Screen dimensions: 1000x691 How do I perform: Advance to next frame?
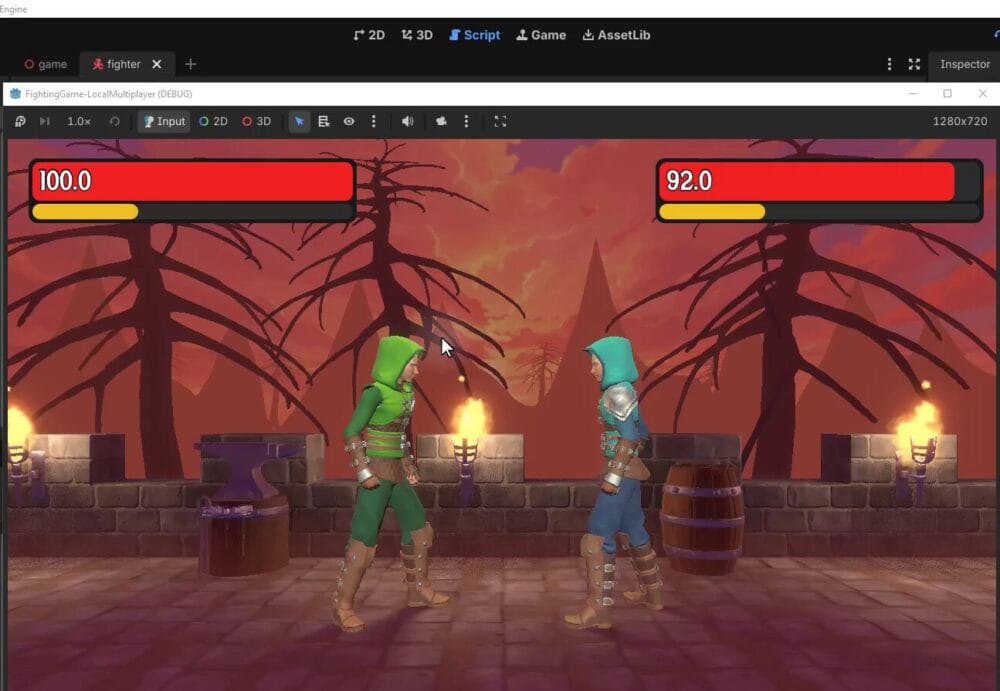coord(45,121)
